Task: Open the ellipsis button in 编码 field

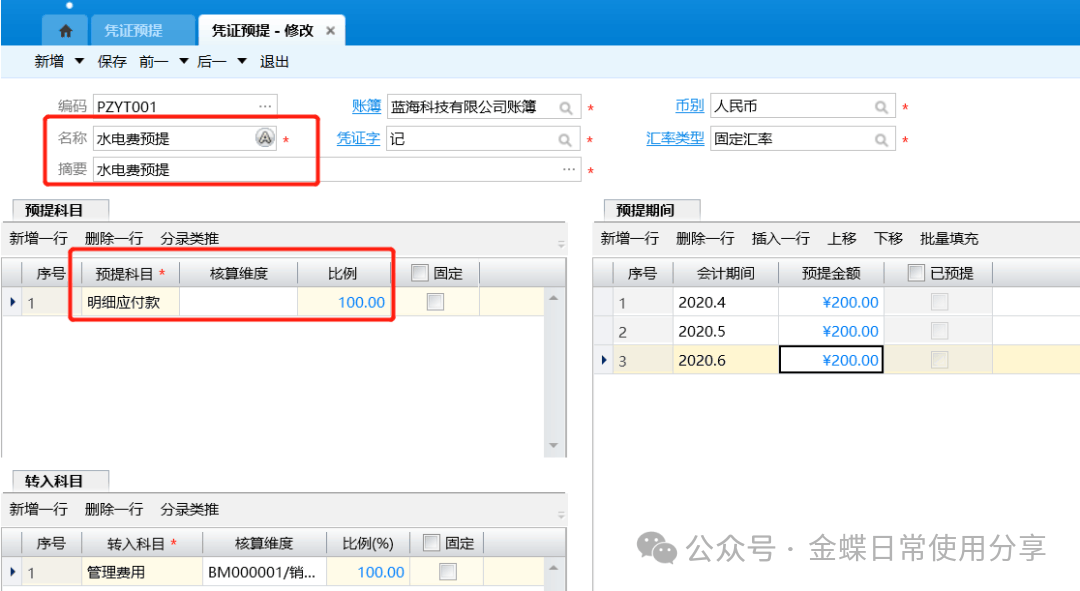Action: coord(265,106)
